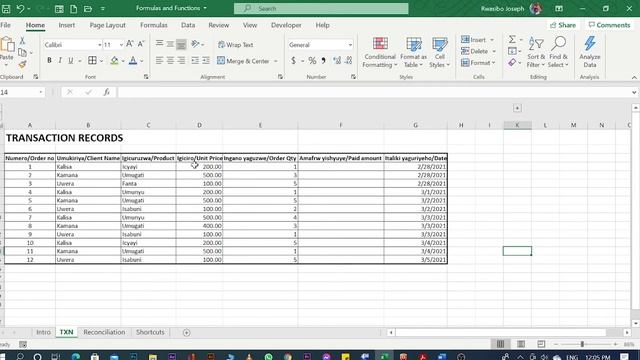Open the Format cells menu
Image resolution: width=640 pixels, height=360 pixels.
tap(478, 63)
